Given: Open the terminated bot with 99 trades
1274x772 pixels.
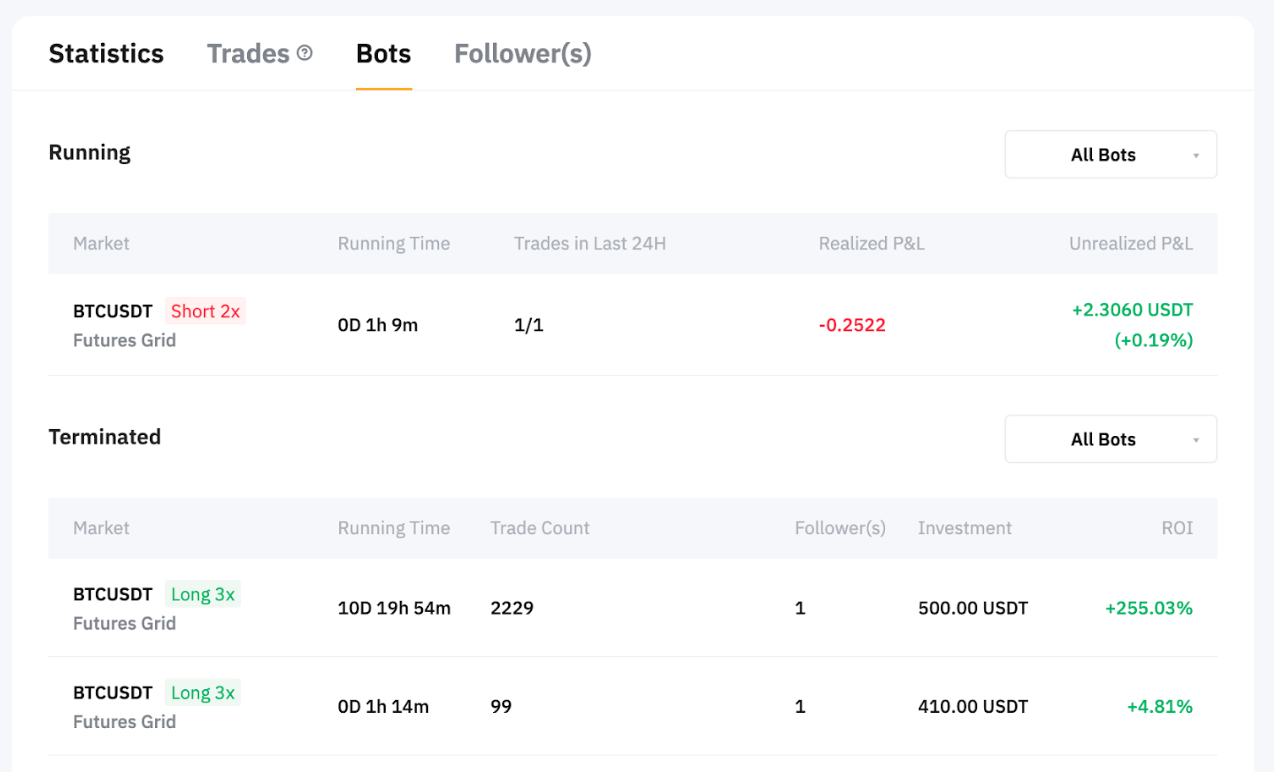Looking at the screenshot, I should point(113,692).
